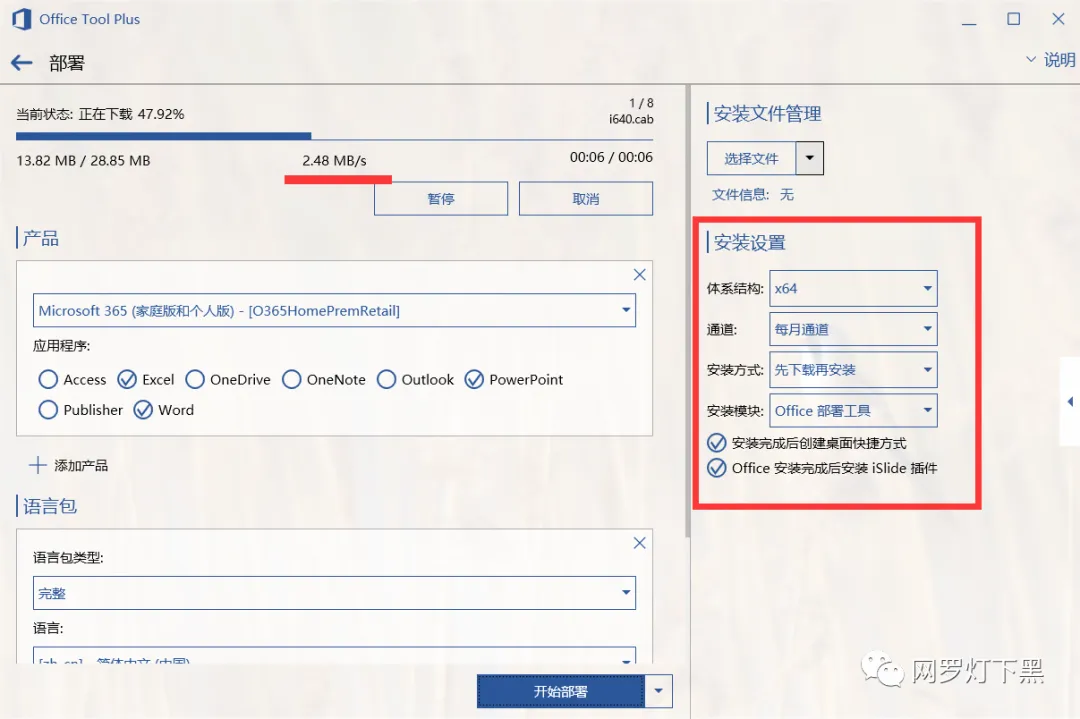Open the arrow next to 开始部署

point(658,691)
